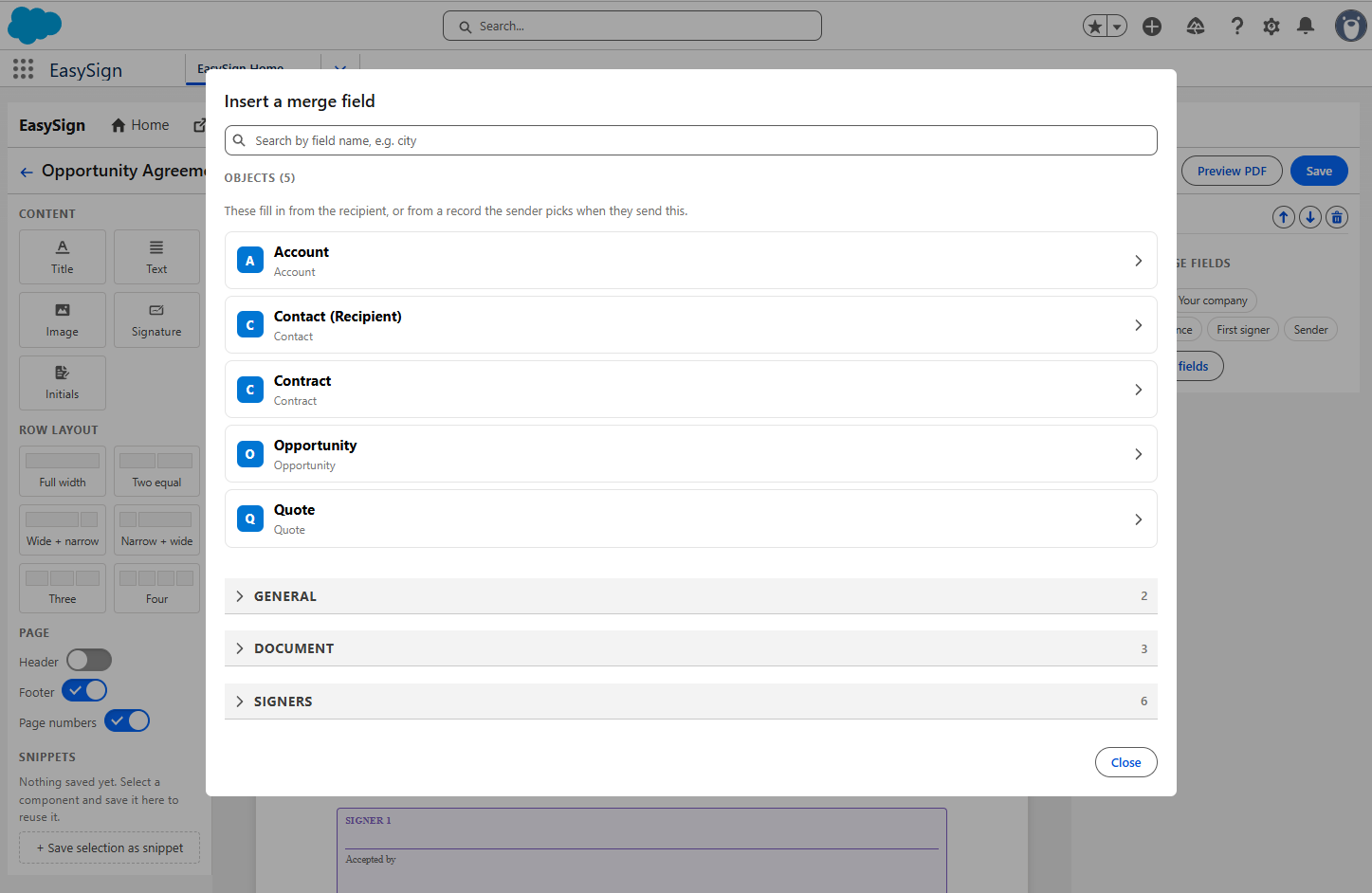The image size is (1372, 893).
Task: Move the selected block down
Action: pos(1310,217)
